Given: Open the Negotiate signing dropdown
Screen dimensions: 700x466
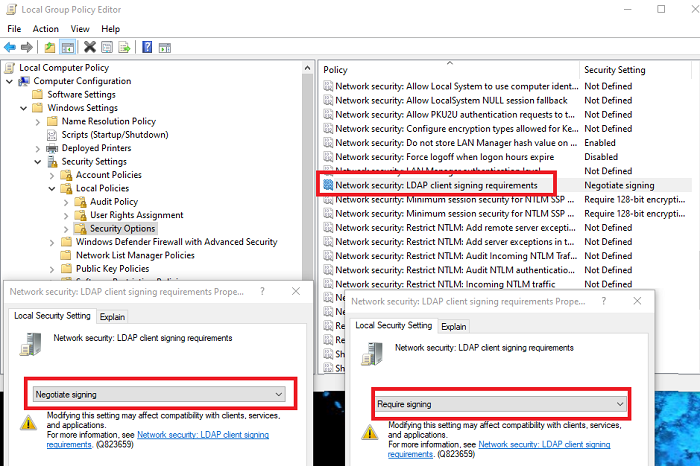Looking at the screenshot, I should [159, 394].
